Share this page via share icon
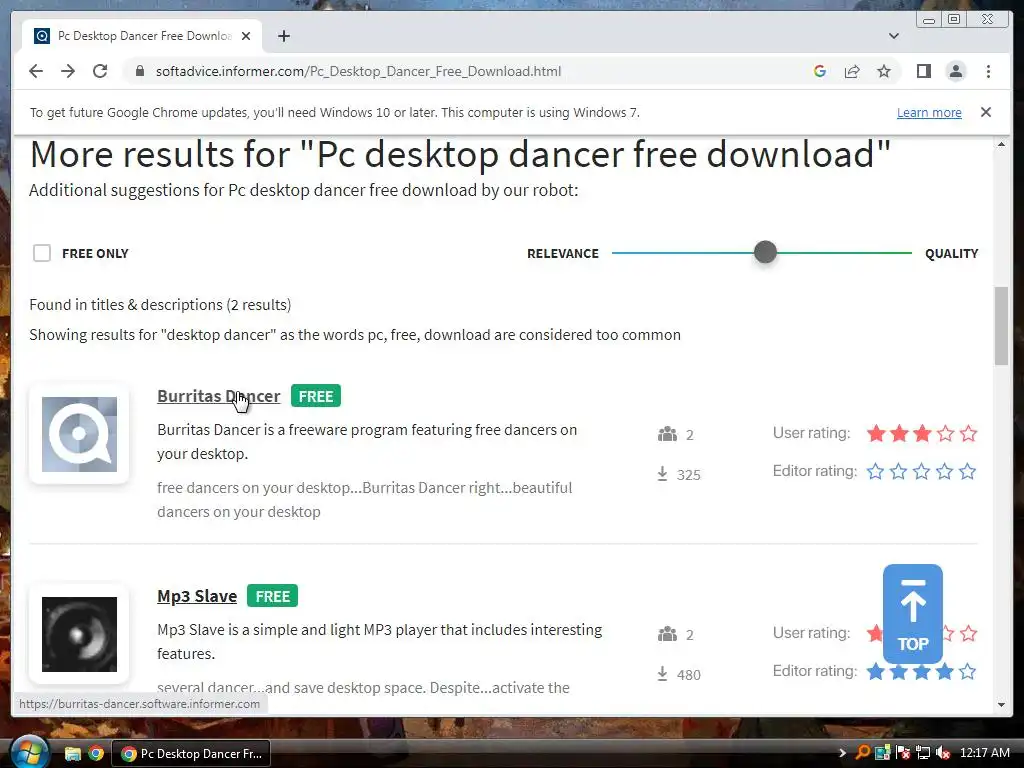1024x768 pixels. pos(852,71)
